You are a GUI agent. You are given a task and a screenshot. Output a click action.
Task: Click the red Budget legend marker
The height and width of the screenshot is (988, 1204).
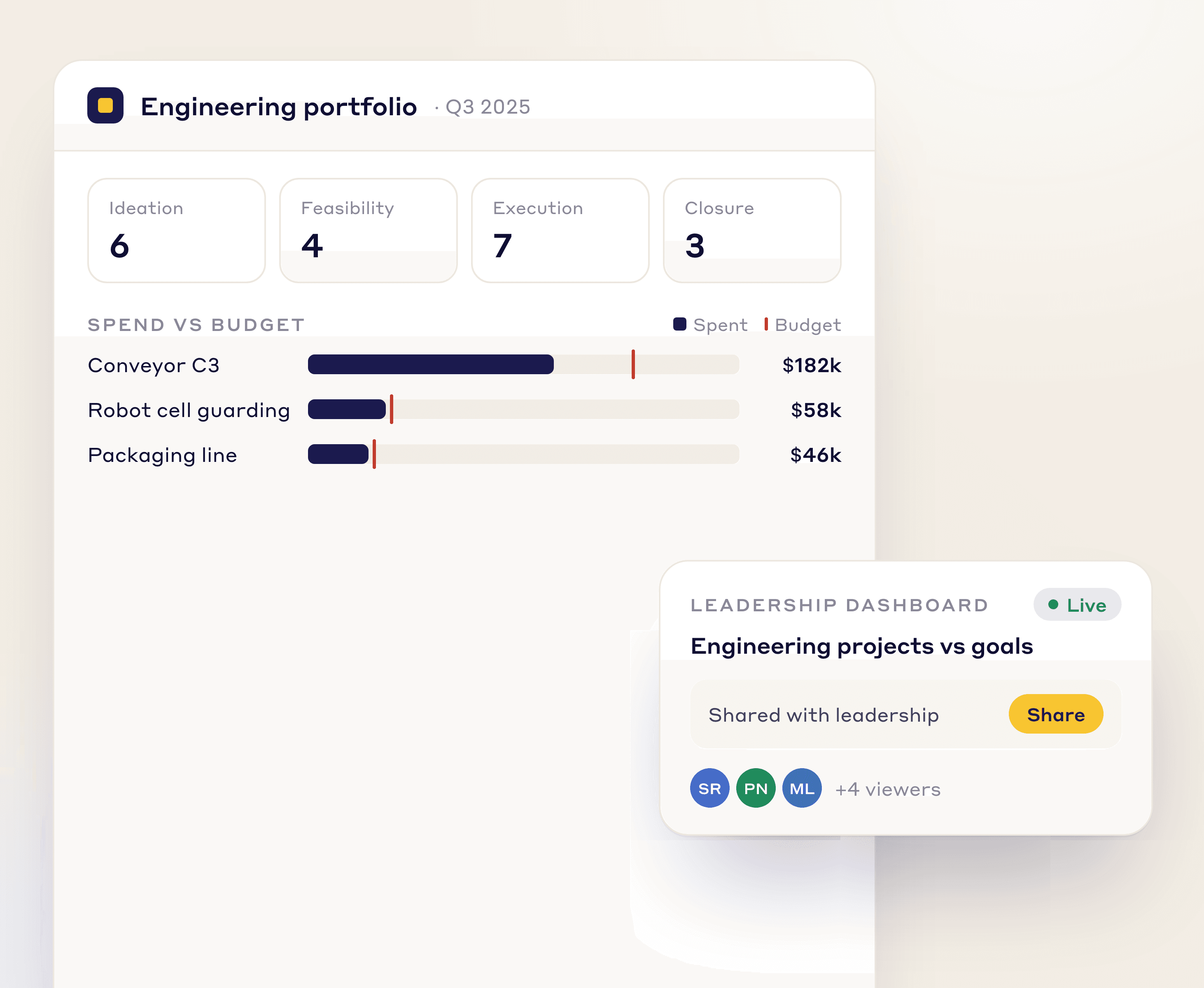pos(766,324)
